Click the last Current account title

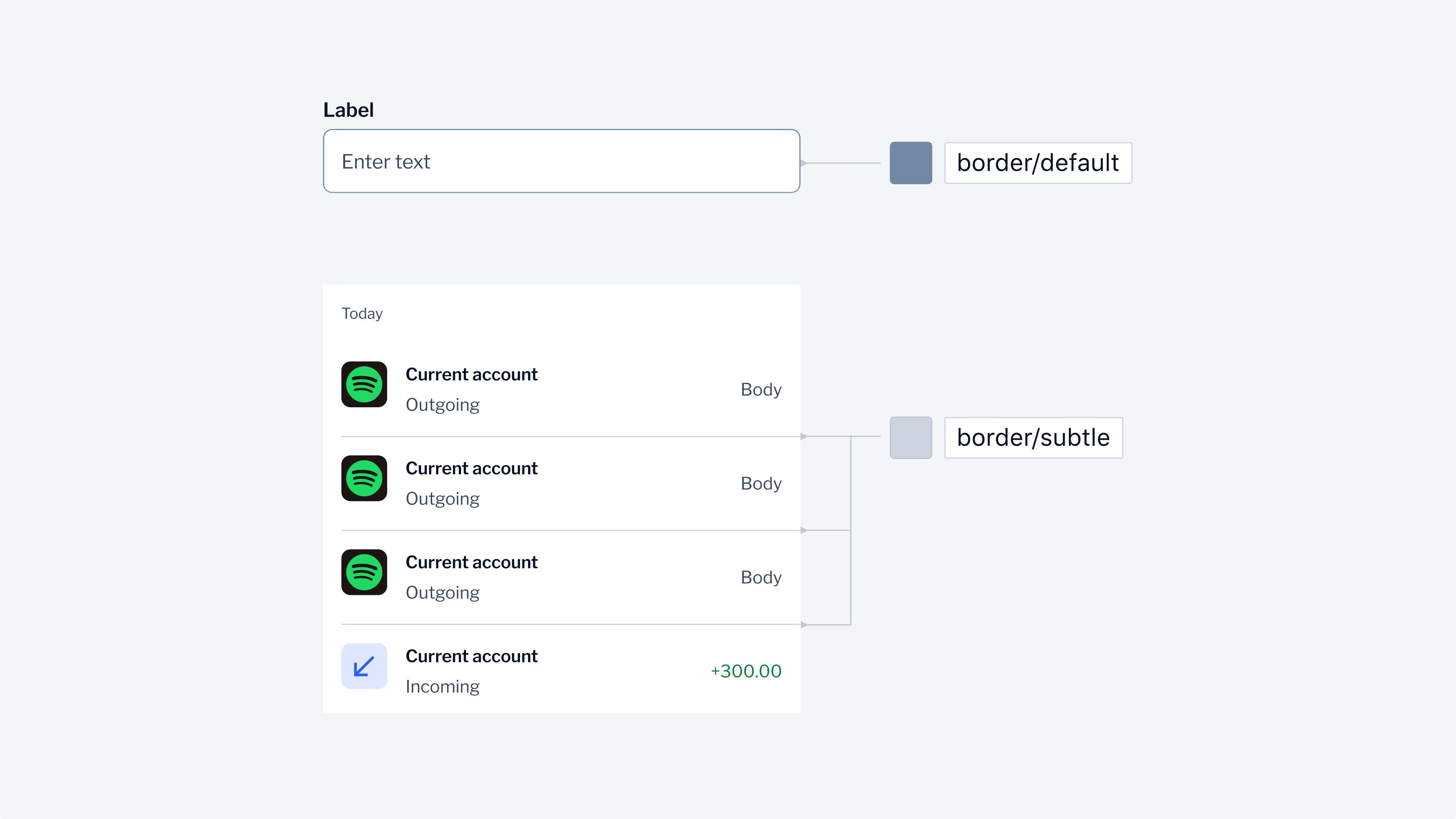[471, 656]
